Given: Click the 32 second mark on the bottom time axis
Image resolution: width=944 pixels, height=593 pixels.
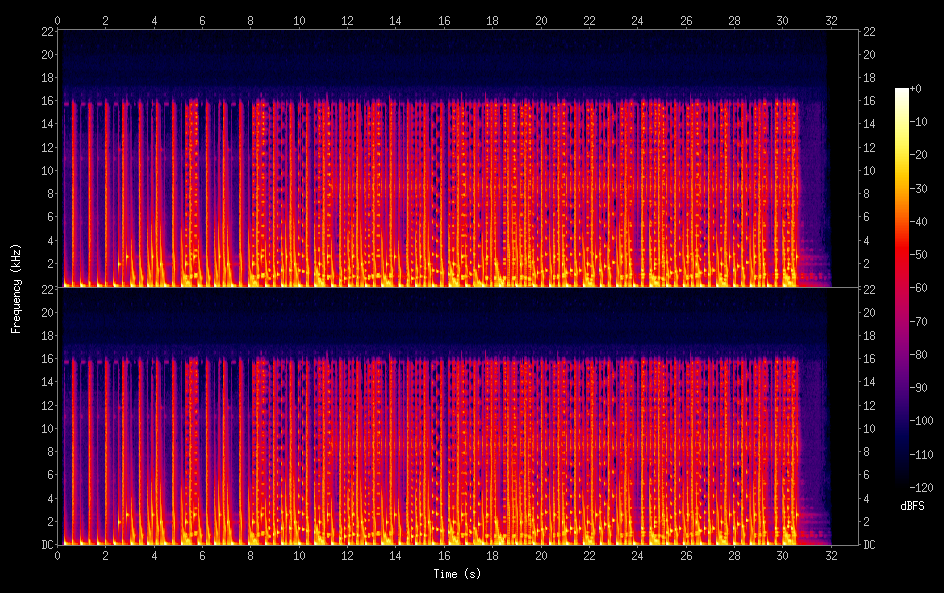Looking at the screenshot, I should (x=831, y=555).
